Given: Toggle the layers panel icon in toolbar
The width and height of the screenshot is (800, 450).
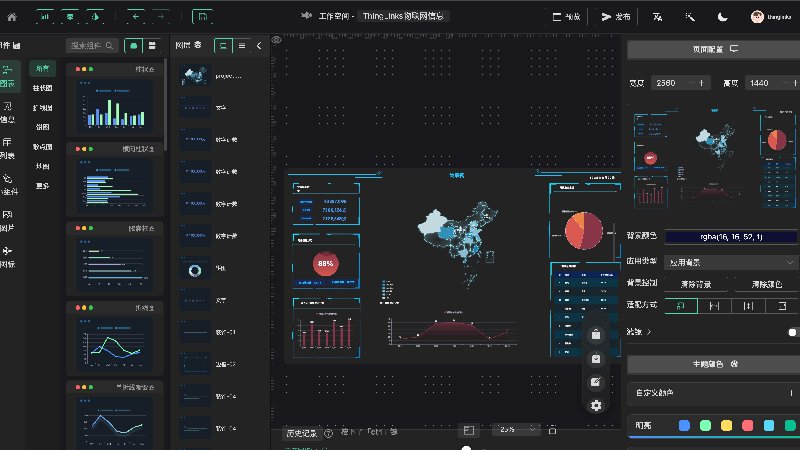Looking at the screenshot, I should (x=70, y=17).
